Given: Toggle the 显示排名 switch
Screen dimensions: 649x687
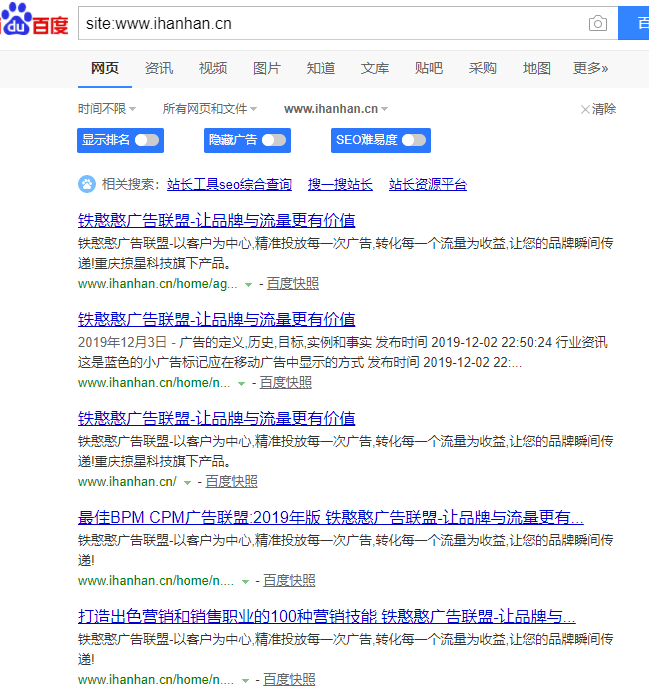Looking at the screenshot, I should click(x=147, y=140).
